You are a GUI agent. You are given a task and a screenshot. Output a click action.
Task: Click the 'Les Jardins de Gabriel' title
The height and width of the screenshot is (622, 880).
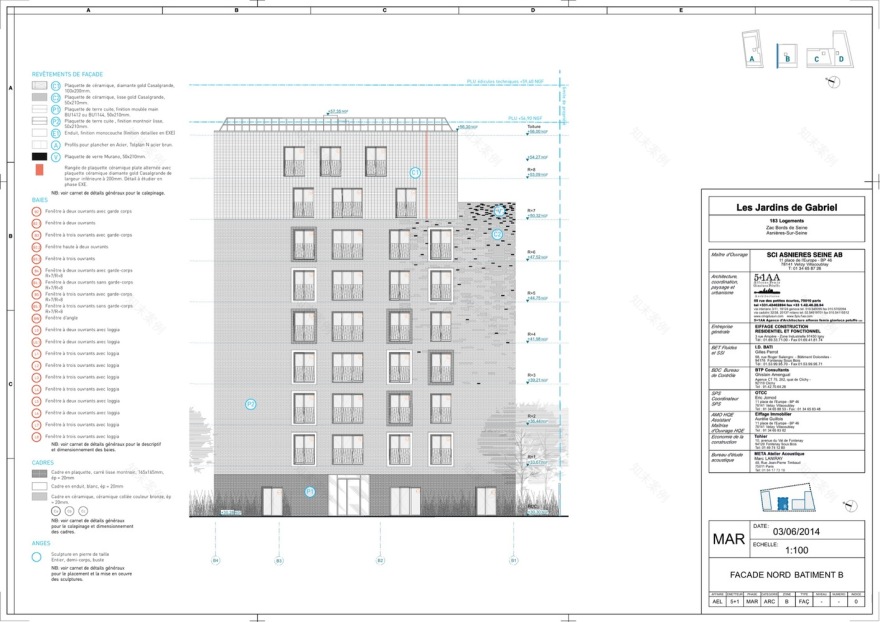click(786, 208)
